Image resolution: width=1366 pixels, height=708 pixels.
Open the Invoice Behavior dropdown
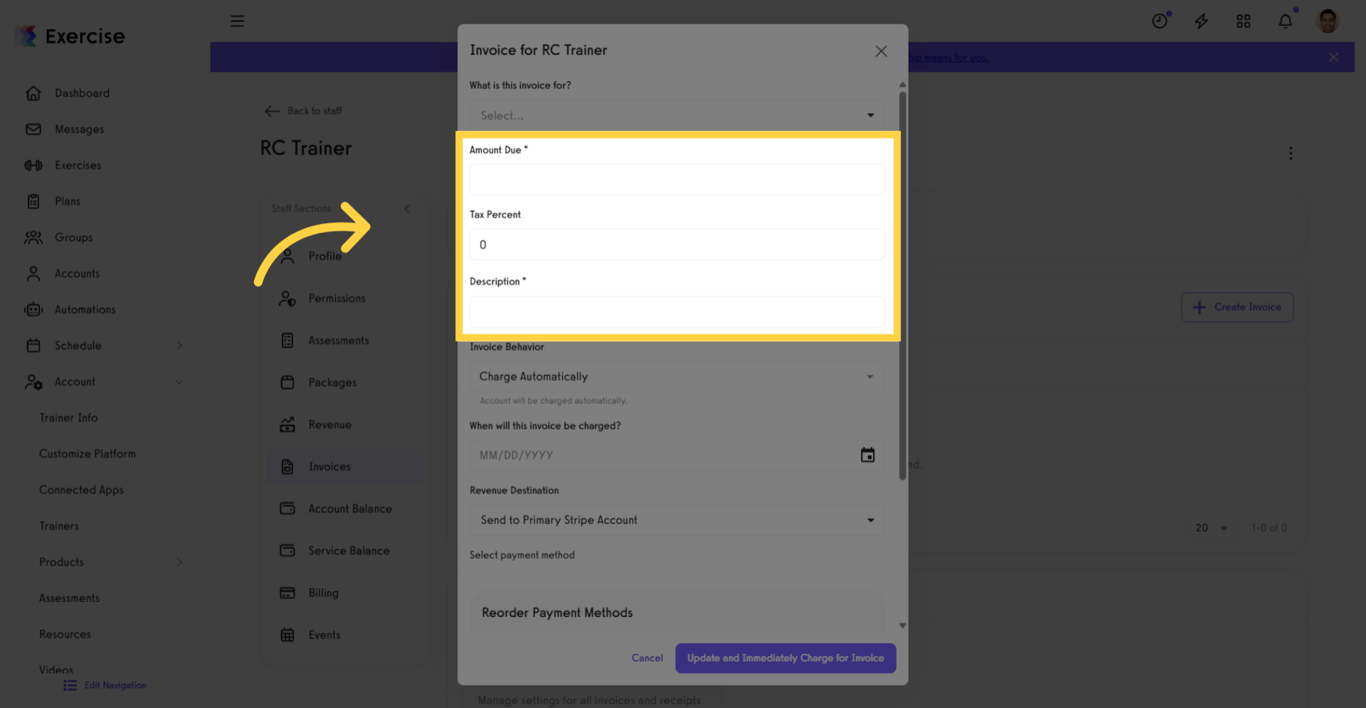pyautogui.click(x=677, y=376)
